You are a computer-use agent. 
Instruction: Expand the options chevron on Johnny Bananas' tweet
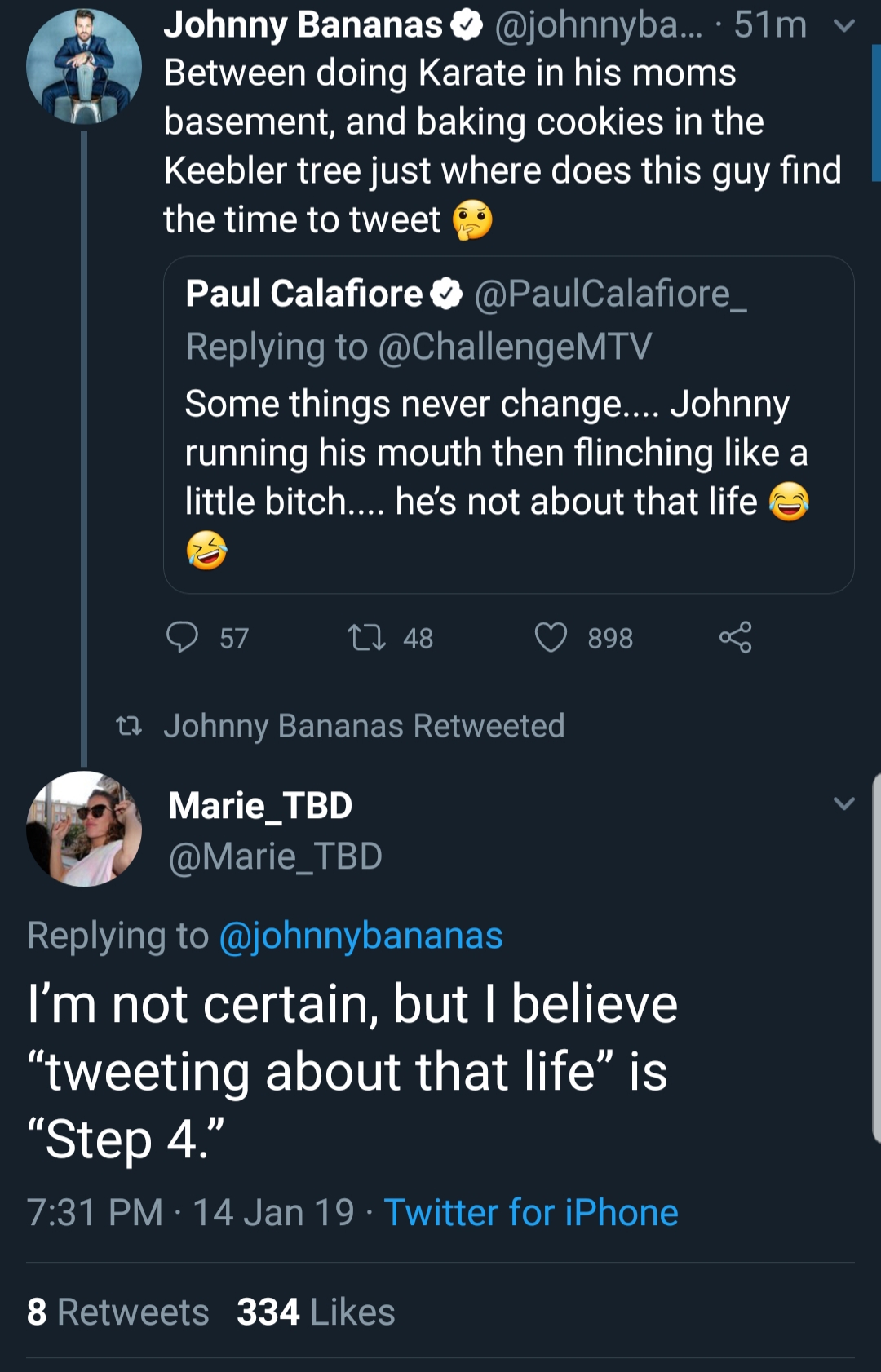pos(844,26)
